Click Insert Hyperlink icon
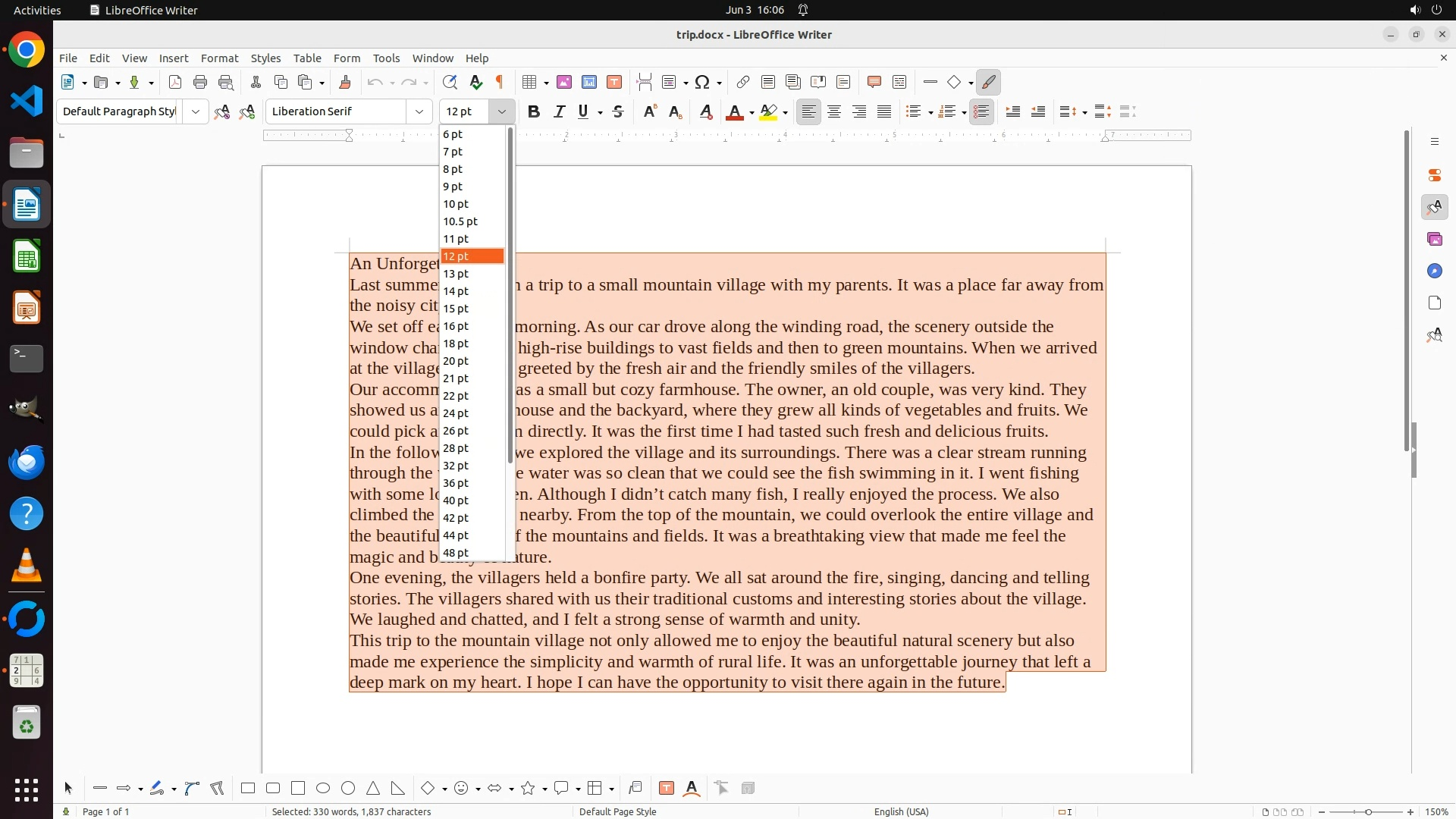The image size is (1456, 819). (x=743, y=82)
